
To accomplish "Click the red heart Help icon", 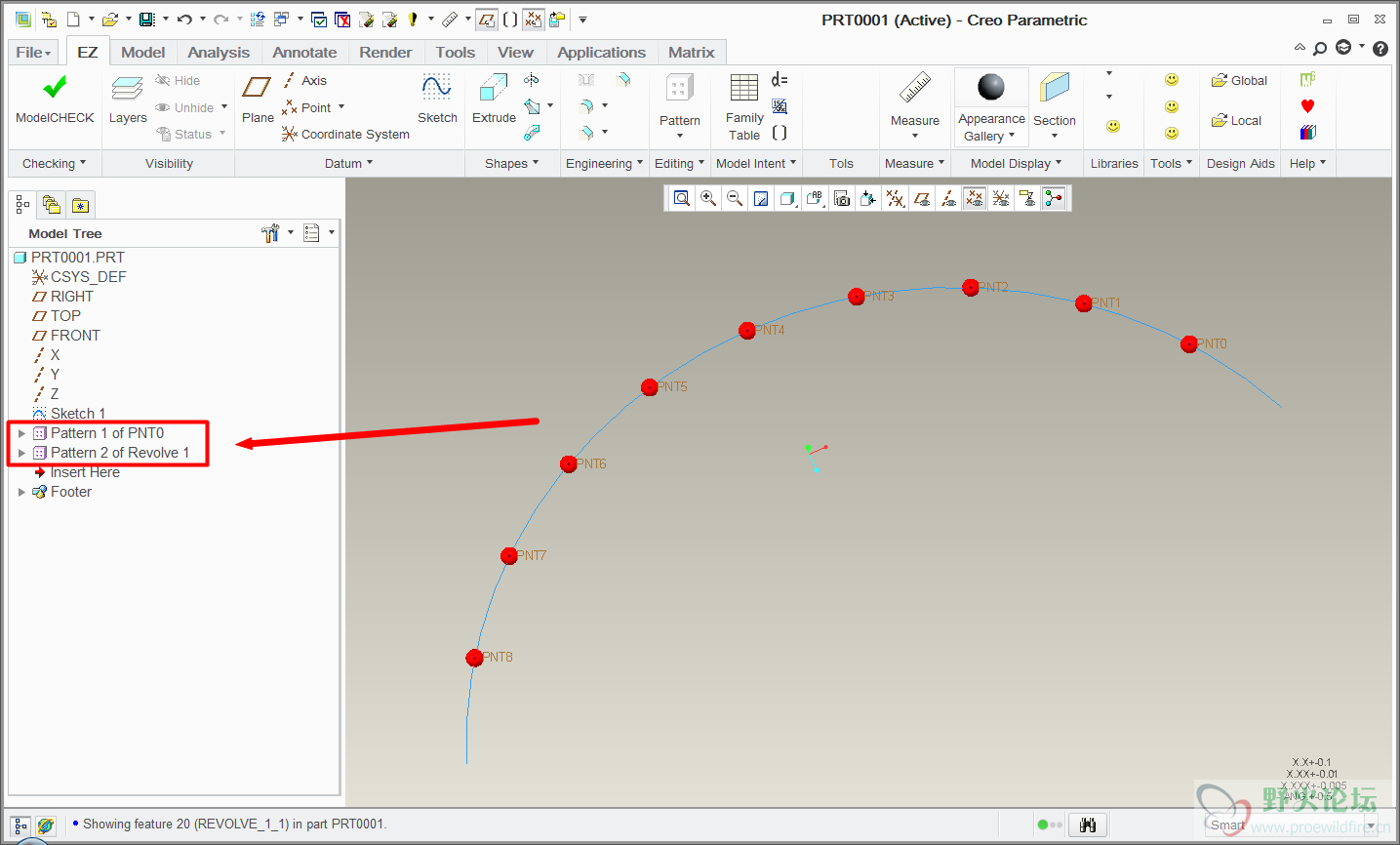I will (x=1307, y=106).
